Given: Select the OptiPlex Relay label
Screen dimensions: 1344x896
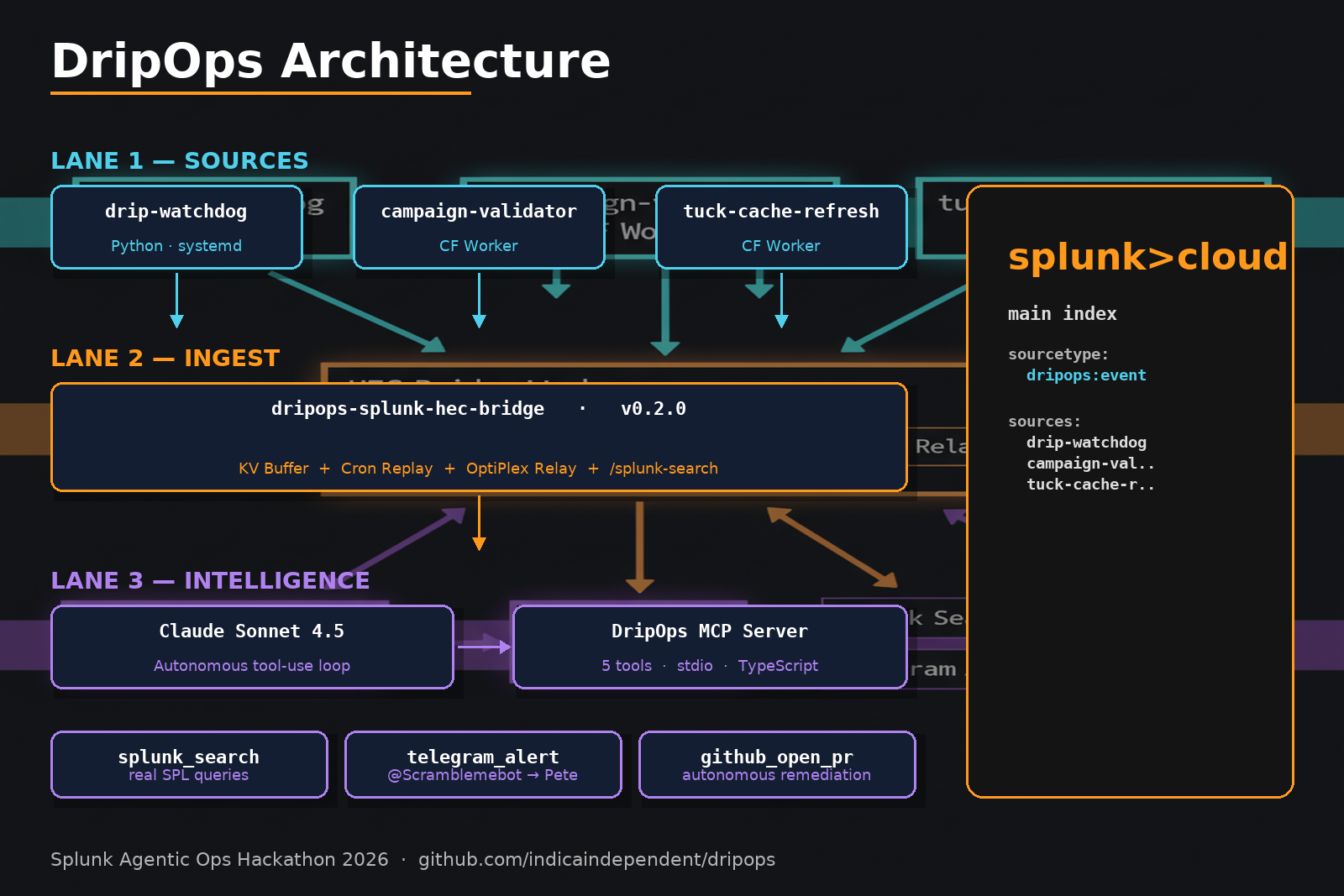Looking at the screenshot, I should point(521,469).
